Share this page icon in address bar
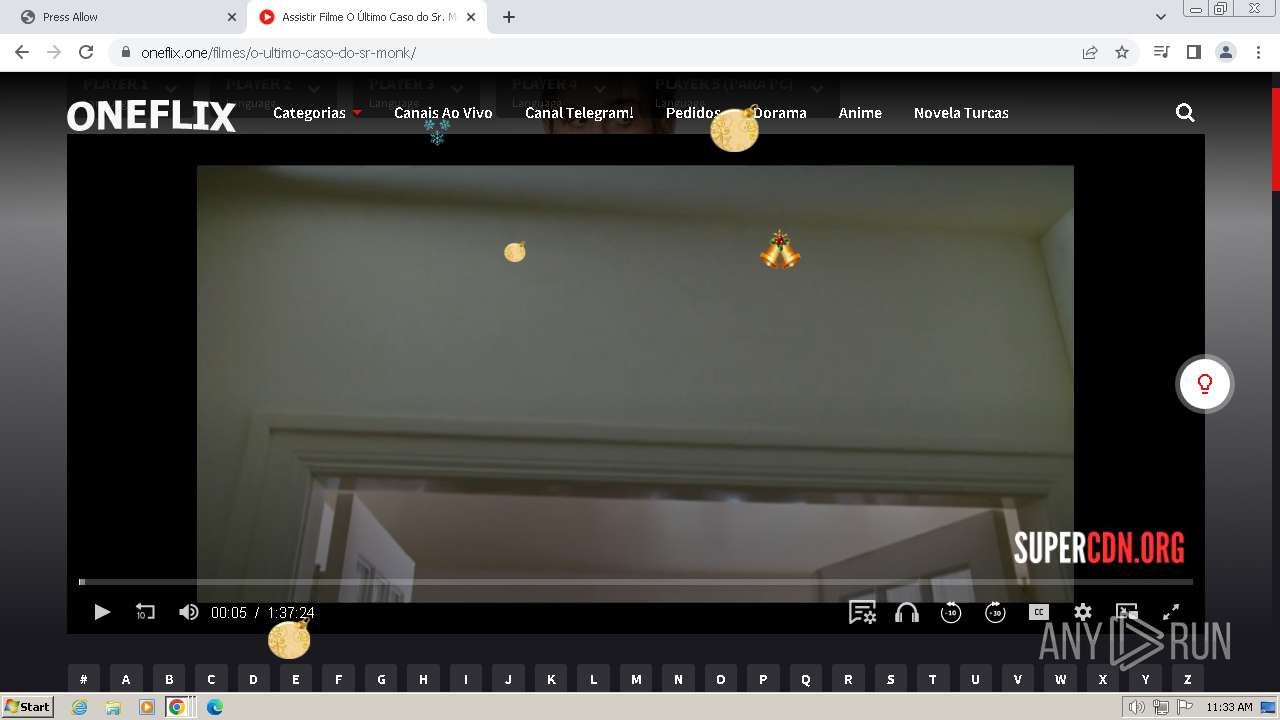This screenshot has width=1280, height=720. tap(1090, 52)
